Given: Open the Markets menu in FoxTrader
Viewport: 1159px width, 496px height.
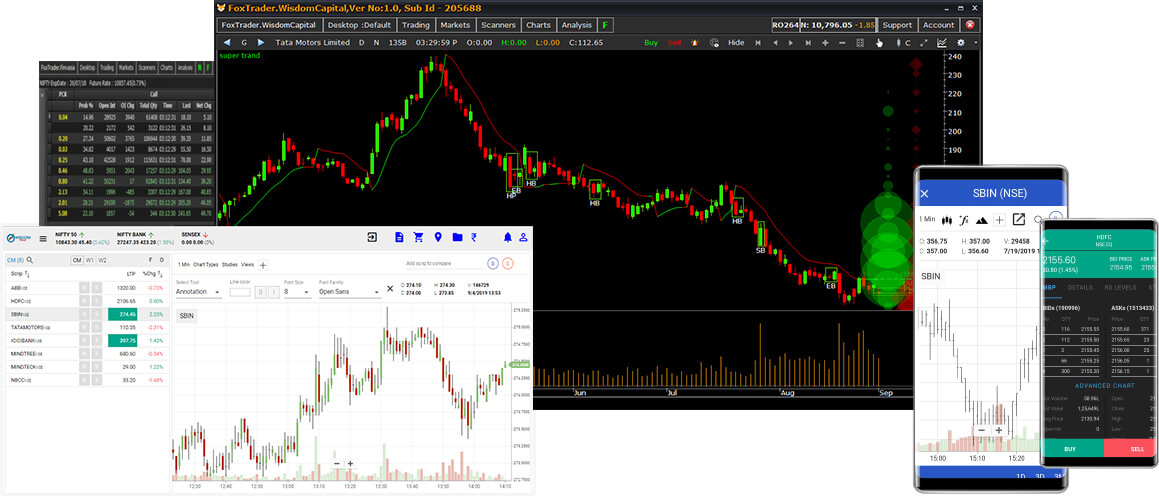Looking at the screenshot, I should [x=455, y=25].
